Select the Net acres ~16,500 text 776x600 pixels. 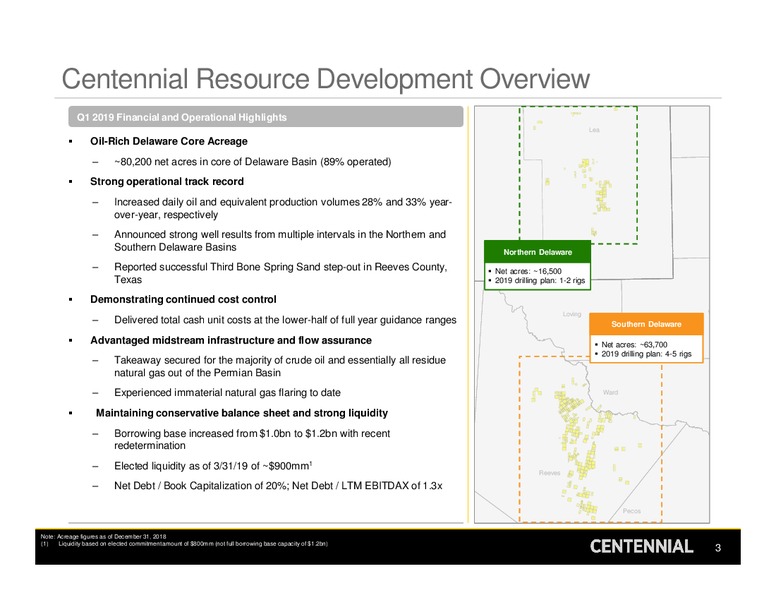coord(528,271)
